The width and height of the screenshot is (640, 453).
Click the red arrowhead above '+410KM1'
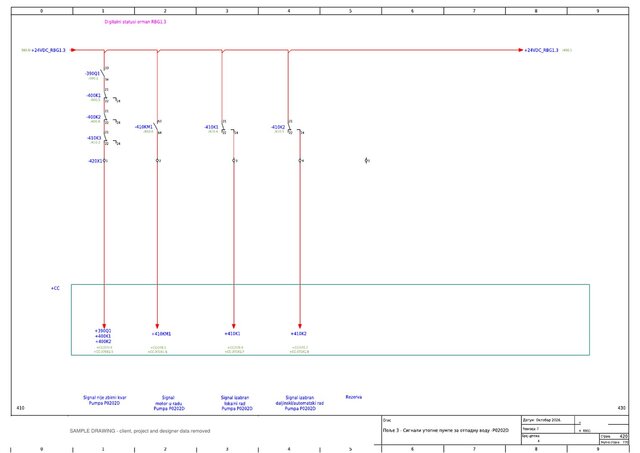click(x=157, y=326)
